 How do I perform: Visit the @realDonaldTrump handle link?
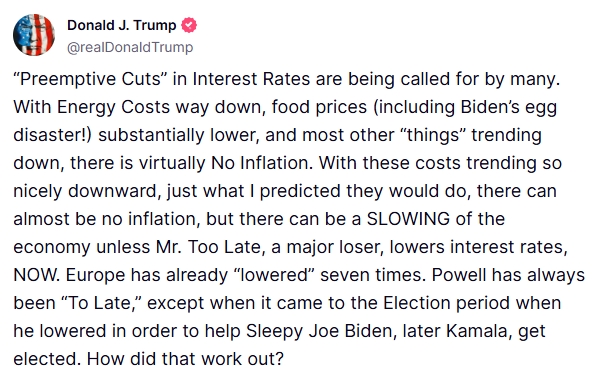[130, 48]
